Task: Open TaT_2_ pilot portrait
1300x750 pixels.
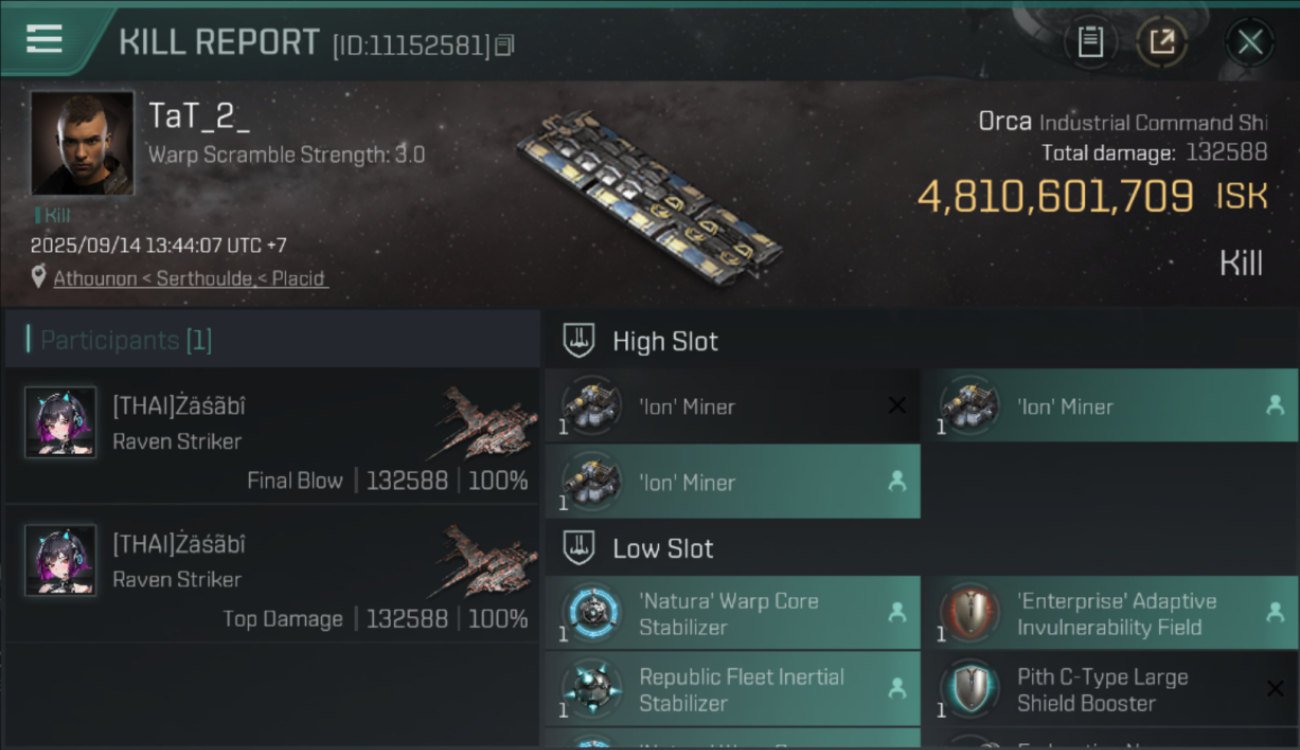Action: coord(82,143)
